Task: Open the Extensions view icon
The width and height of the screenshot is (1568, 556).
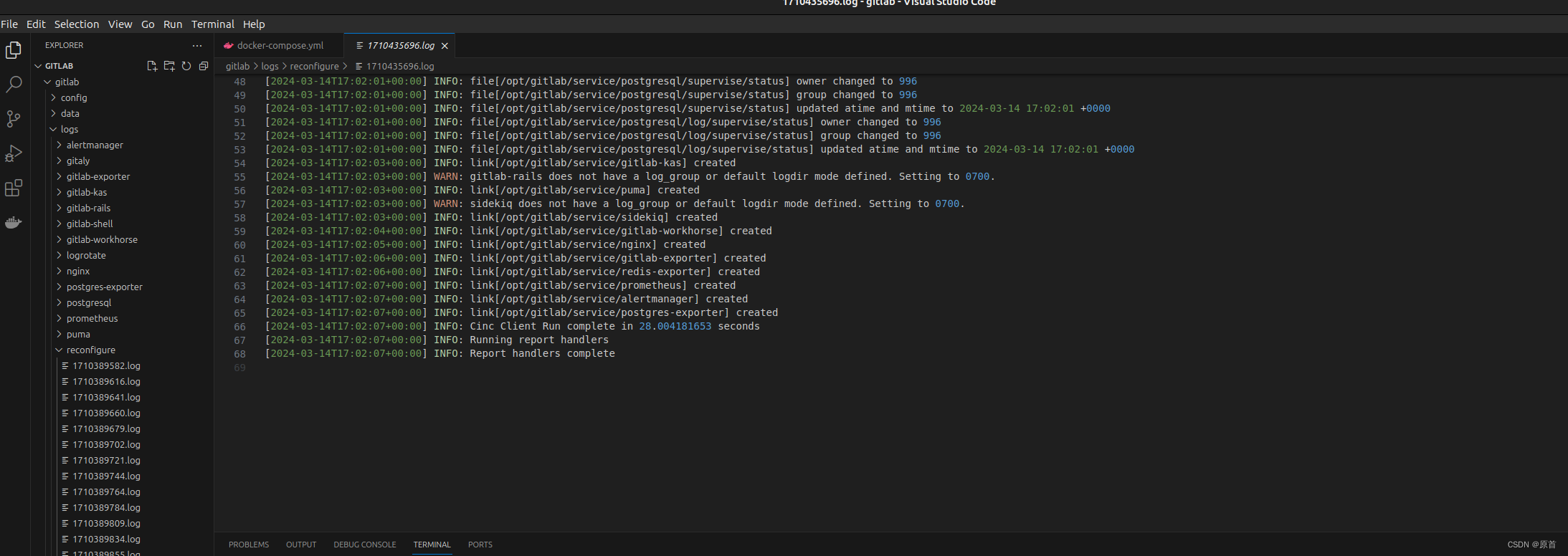Action: pyautogui.click(x=14, y=188)
